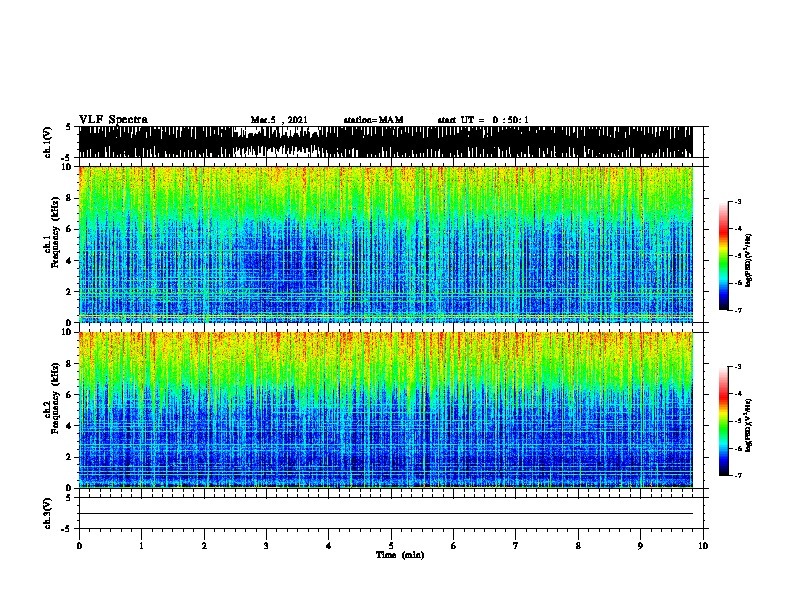Screen dimensions: 792x612
Task: Click the time axis tick label "4"
Action: click(x=329, y=546)
